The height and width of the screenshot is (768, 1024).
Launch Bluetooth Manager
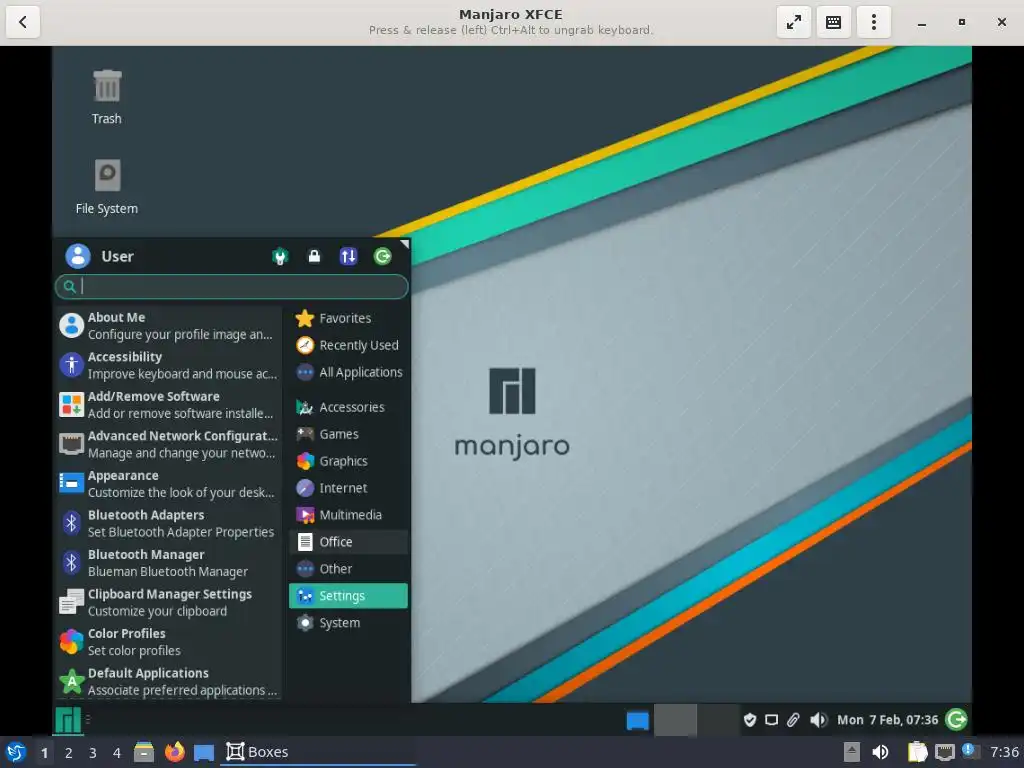point(168,563)
